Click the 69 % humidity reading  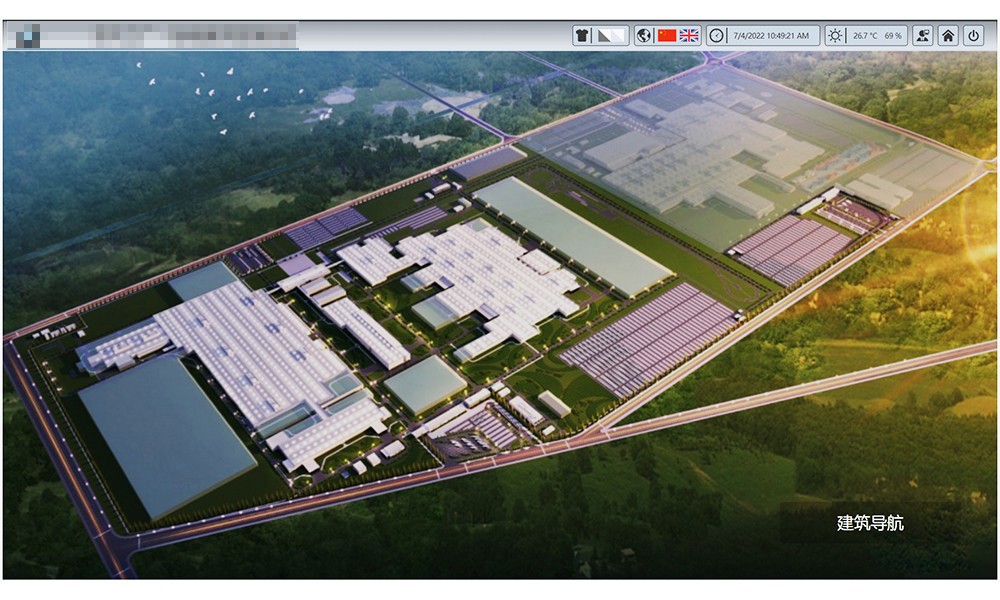[x=893, y=36]
